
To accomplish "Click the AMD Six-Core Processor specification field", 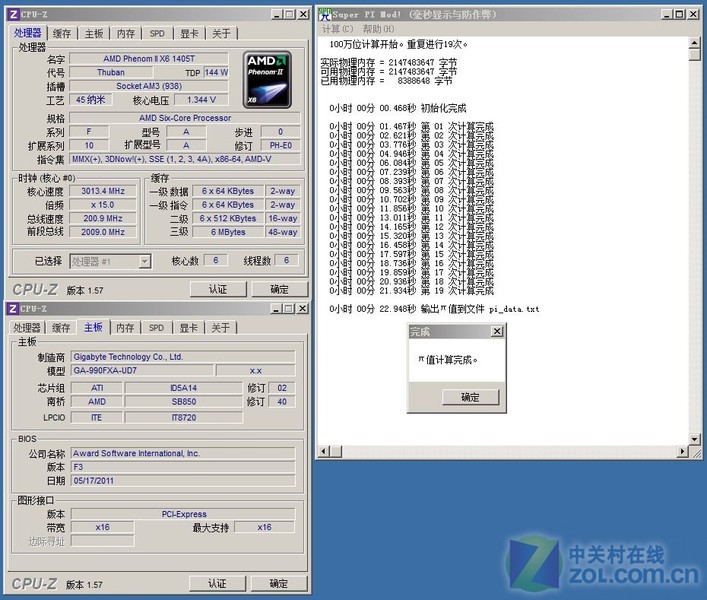I will 185,118.
